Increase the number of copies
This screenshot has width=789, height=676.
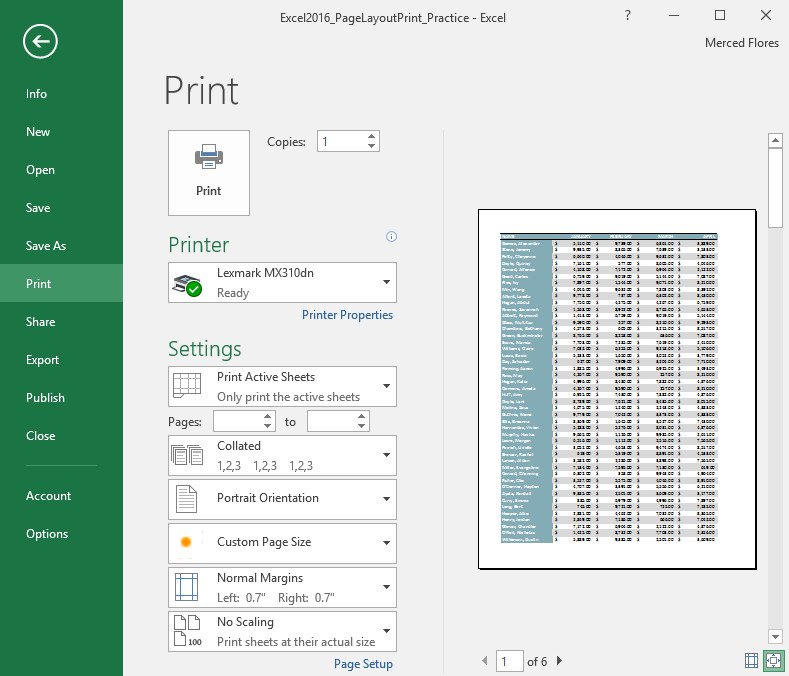click(x=372, y=137)
